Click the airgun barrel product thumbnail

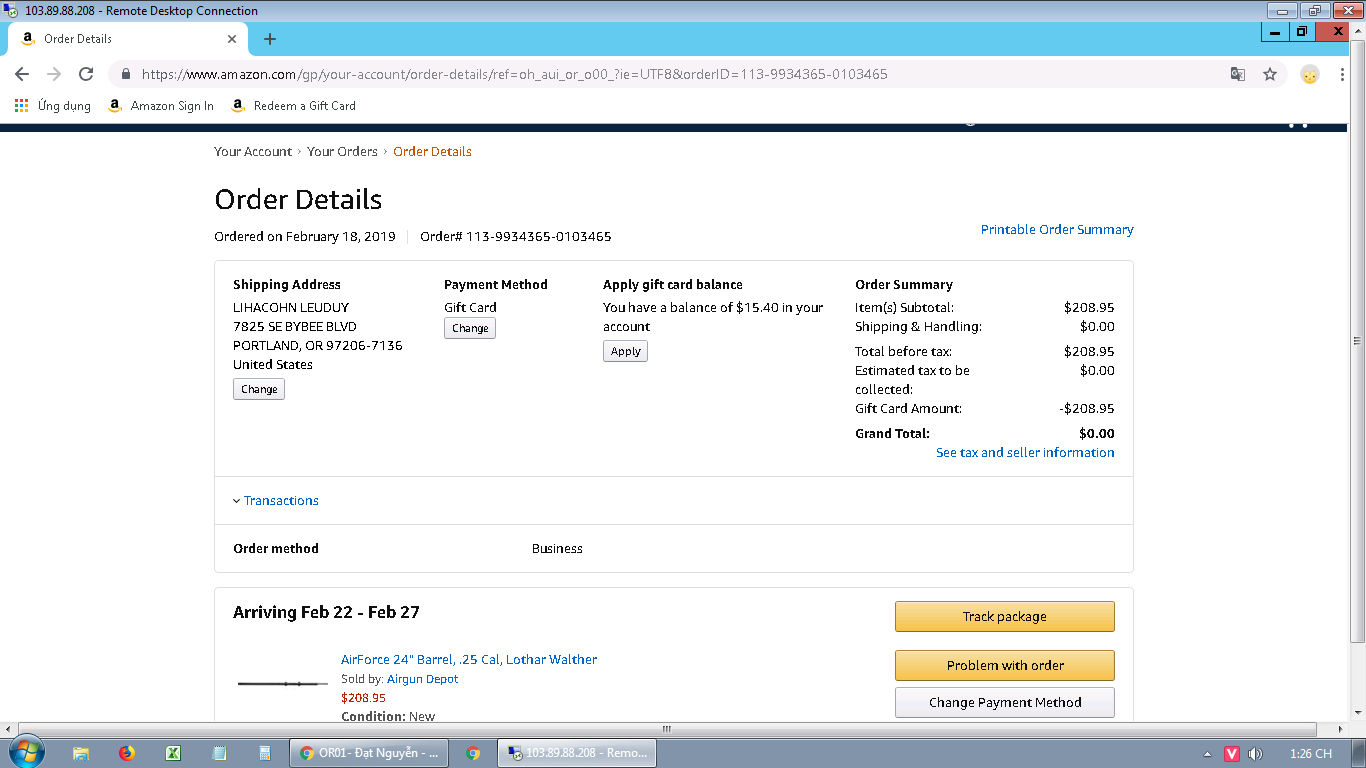point(283,684)
